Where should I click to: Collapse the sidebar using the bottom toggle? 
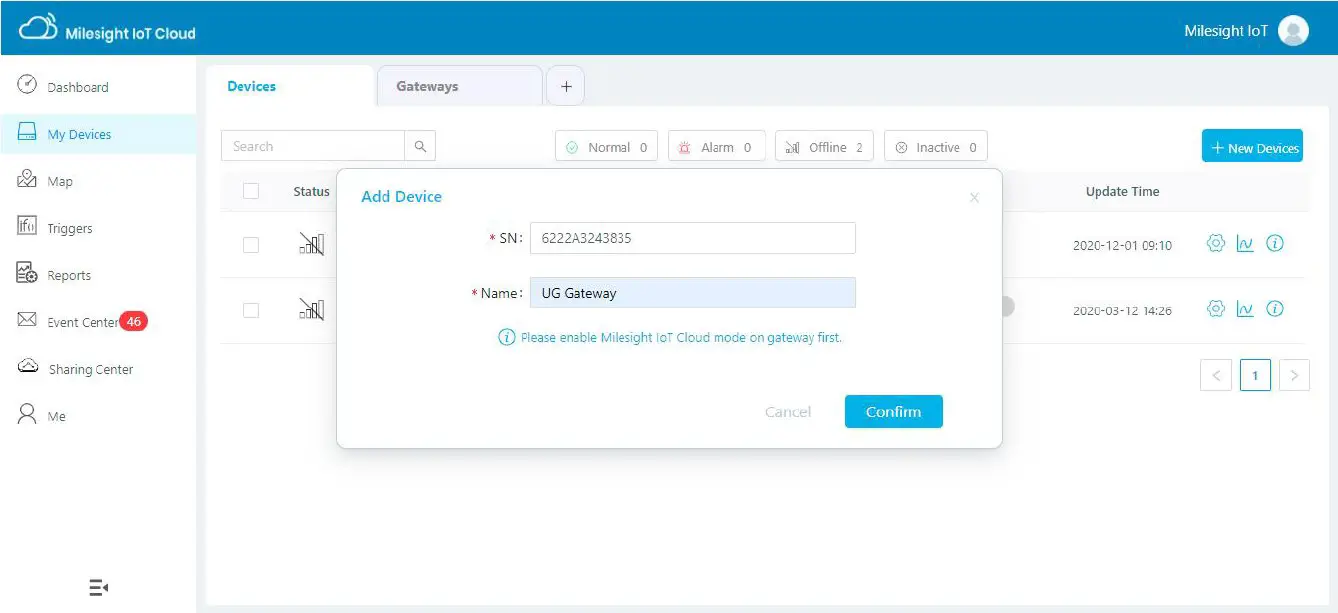[x=97, y=587]
